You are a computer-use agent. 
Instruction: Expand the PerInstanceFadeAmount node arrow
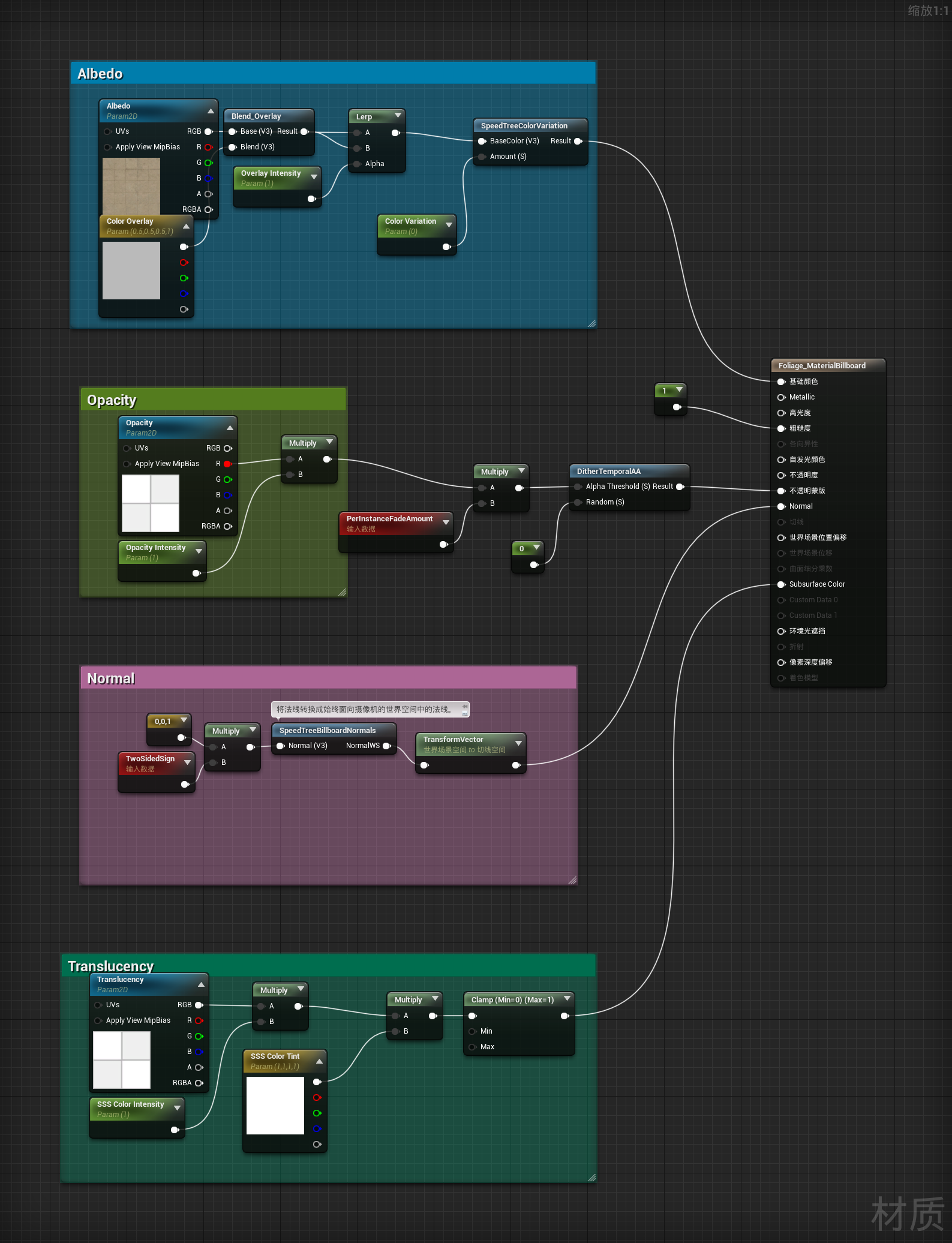pyautogui.click(x=446, y=523)
